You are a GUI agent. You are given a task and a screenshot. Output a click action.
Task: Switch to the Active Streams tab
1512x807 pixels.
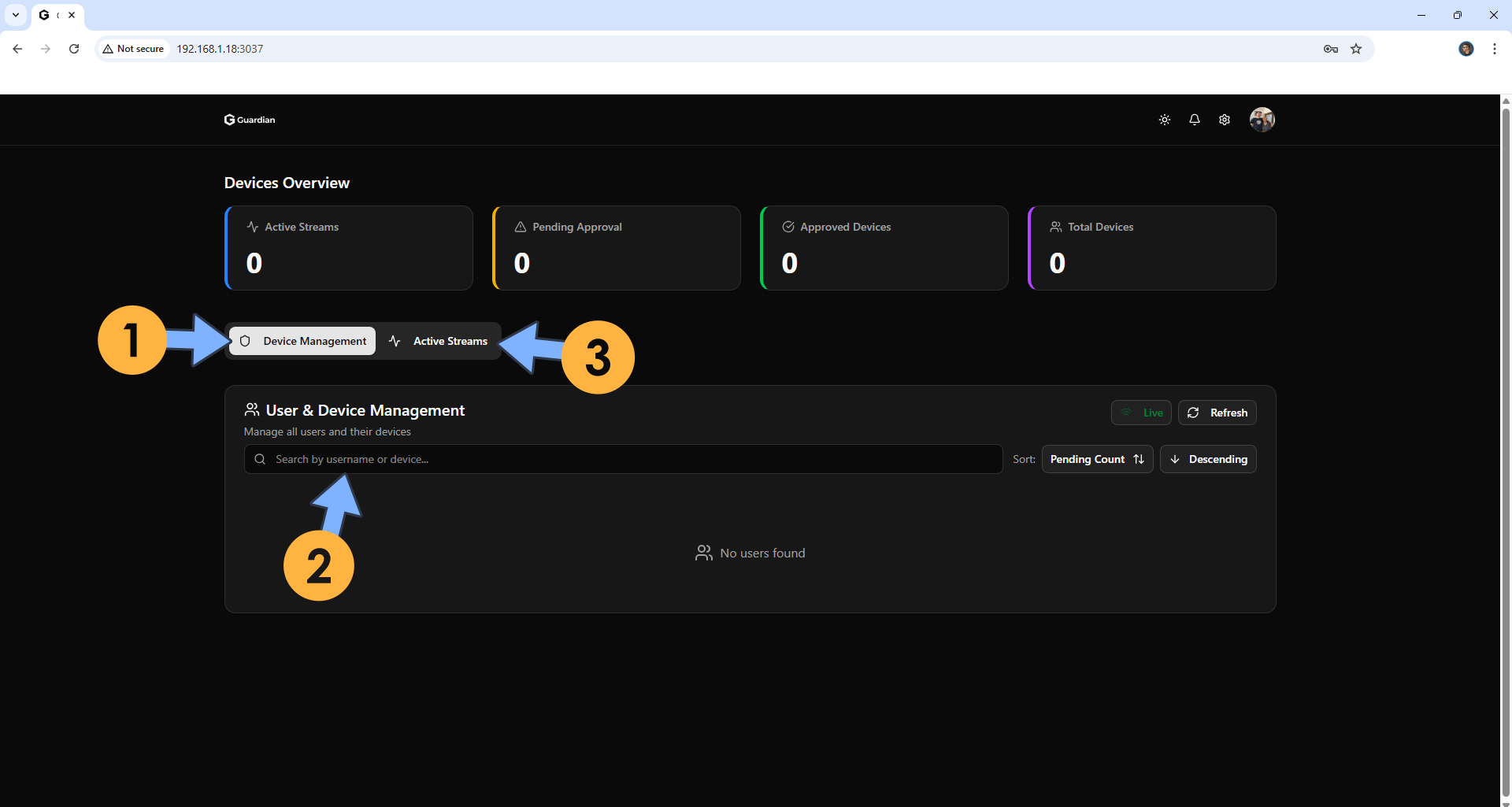coord(439,341)
